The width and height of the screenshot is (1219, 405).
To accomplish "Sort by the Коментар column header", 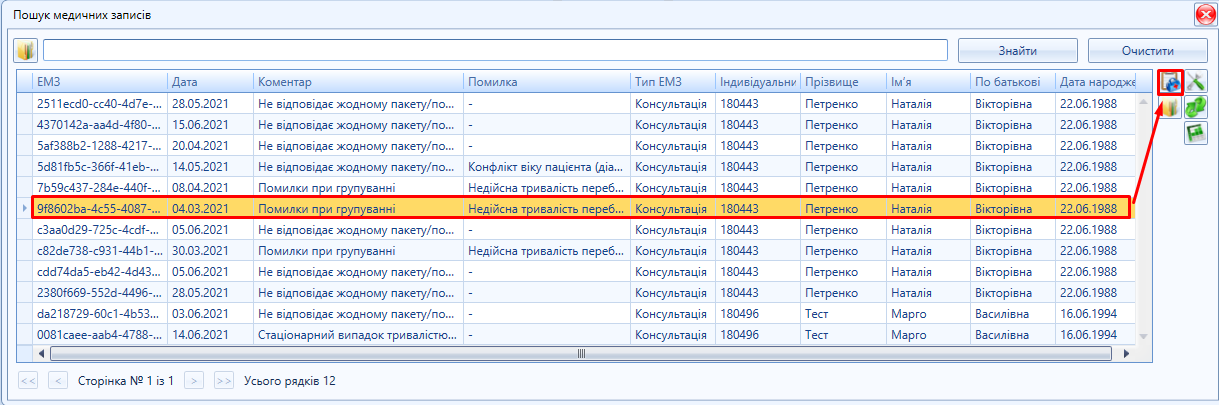I will [x=358, y=82].
